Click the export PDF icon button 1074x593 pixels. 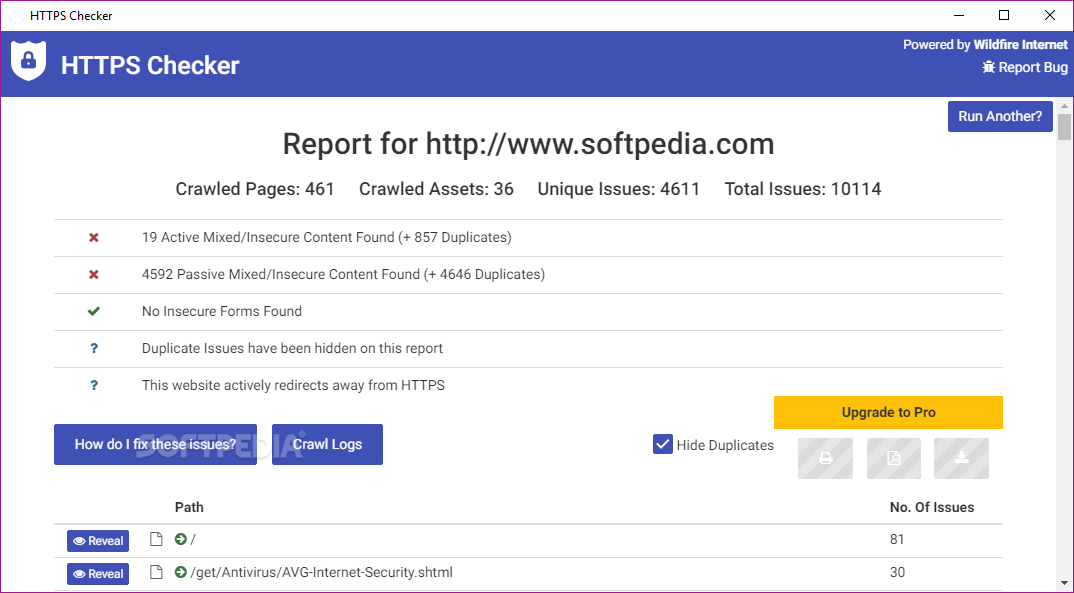point(894,458)
